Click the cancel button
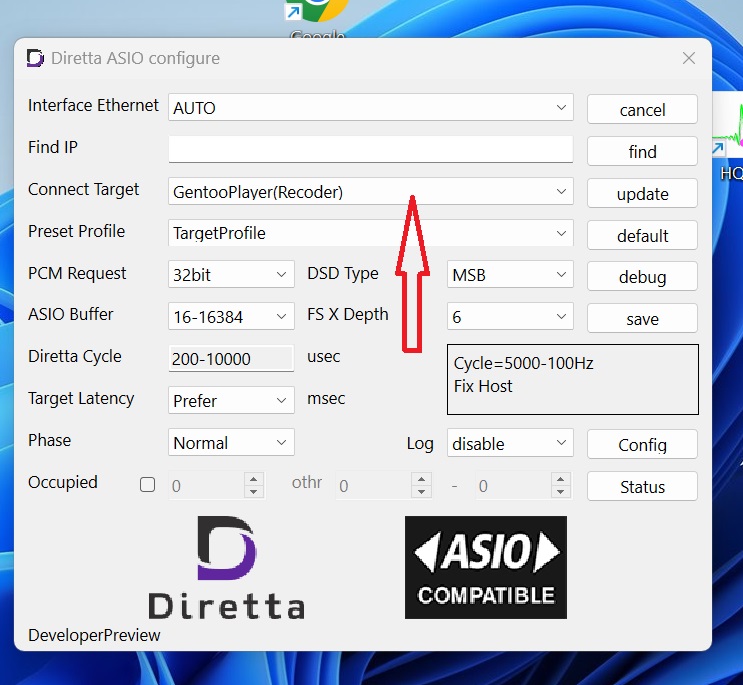The height and width of the screenshot is (685, 743). [x=642, y=109]
